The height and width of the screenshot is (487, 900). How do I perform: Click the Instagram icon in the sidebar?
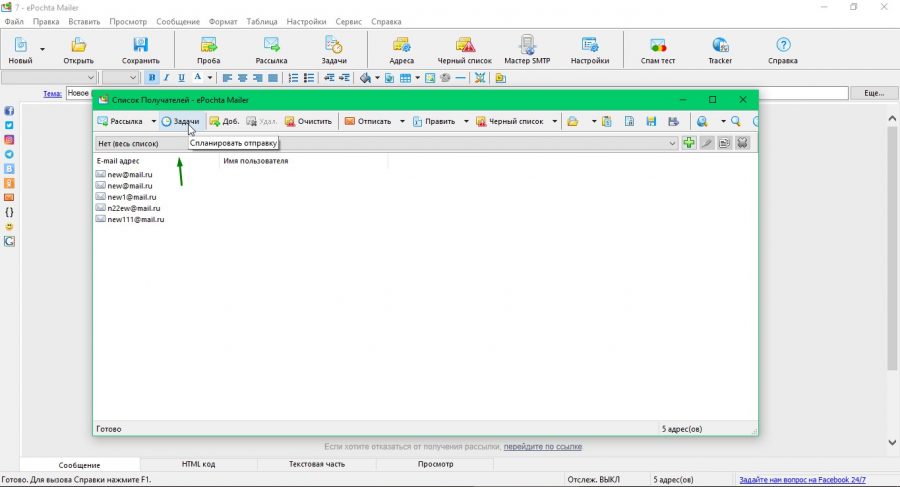pos(9,140)
